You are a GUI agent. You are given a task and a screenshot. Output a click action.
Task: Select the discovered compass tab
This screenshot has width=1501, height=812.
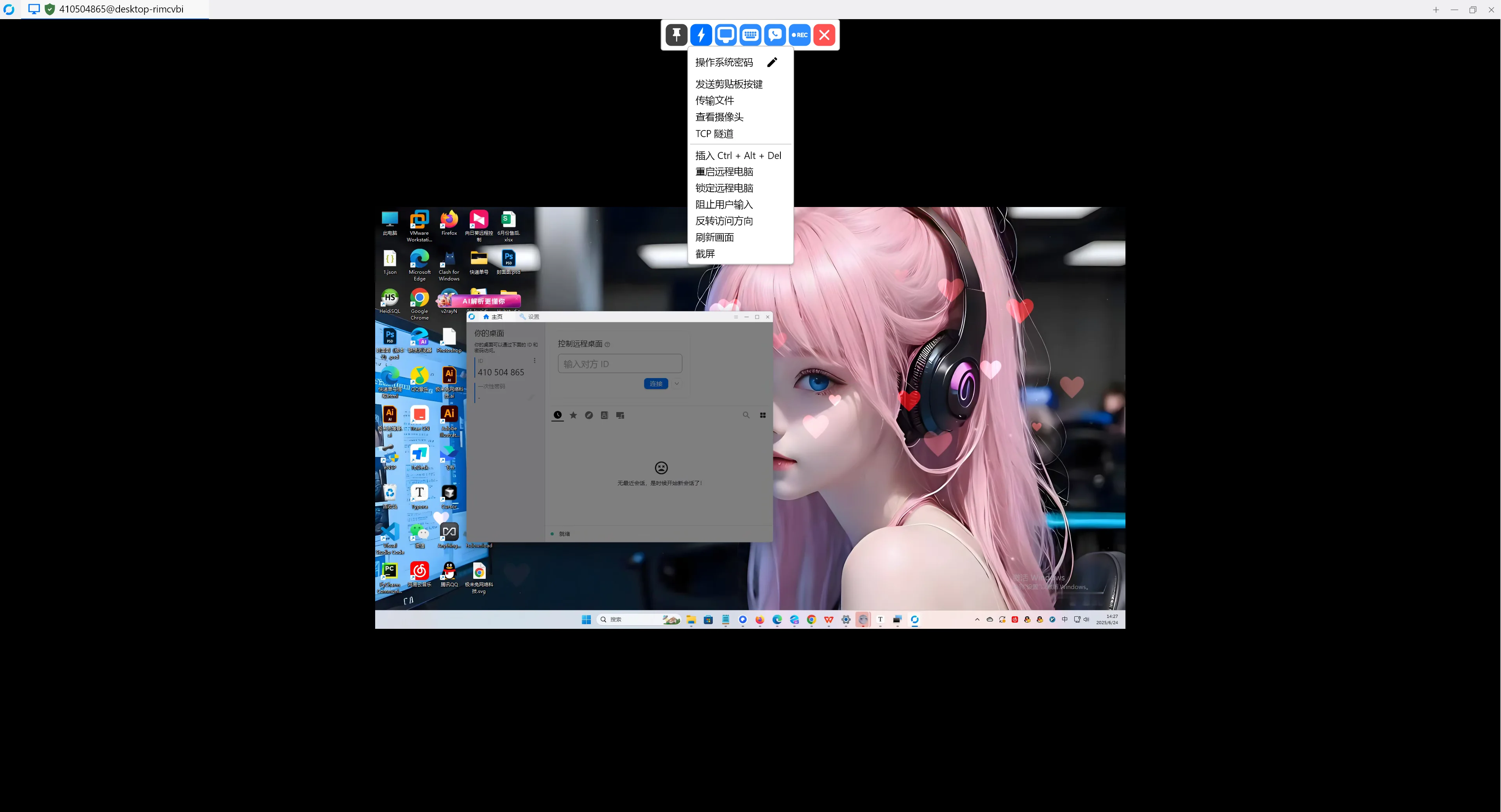click(589, 415)
